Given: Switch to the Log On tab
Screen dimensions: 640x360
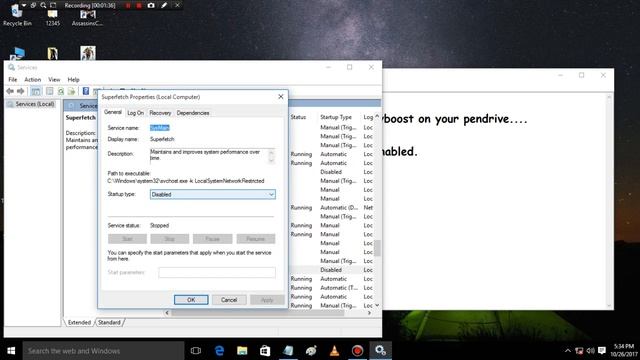Looking at the screenshot, I should (135, 113).
